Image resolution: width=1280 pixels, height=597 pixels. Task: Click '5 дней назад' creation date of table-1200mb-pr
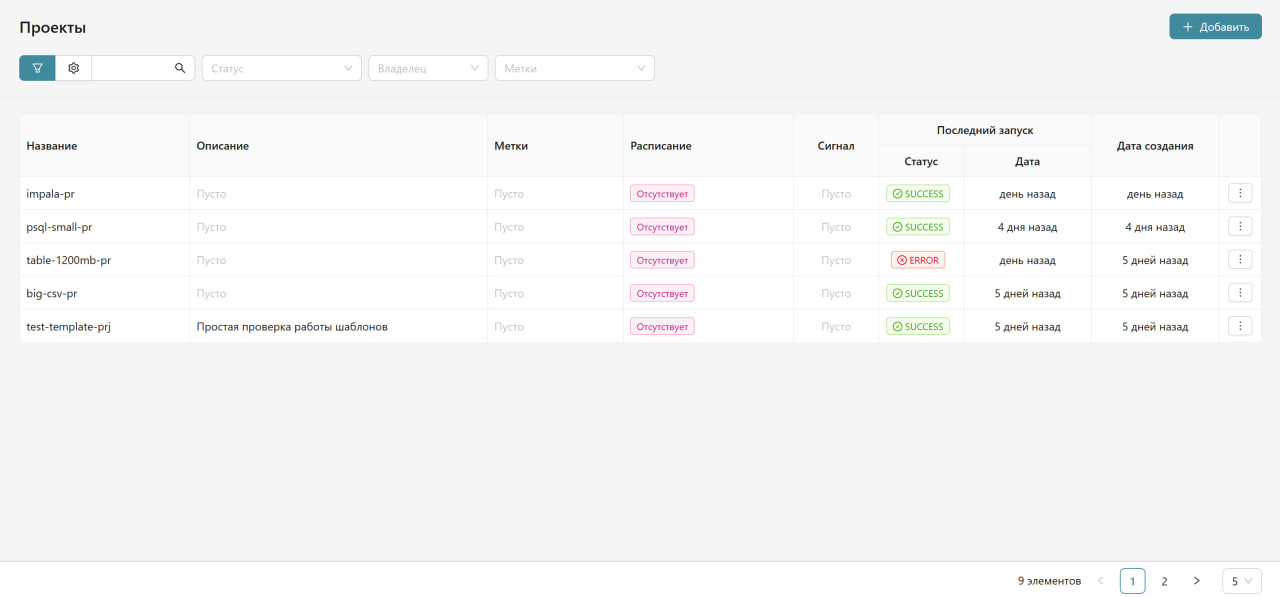1155,260
